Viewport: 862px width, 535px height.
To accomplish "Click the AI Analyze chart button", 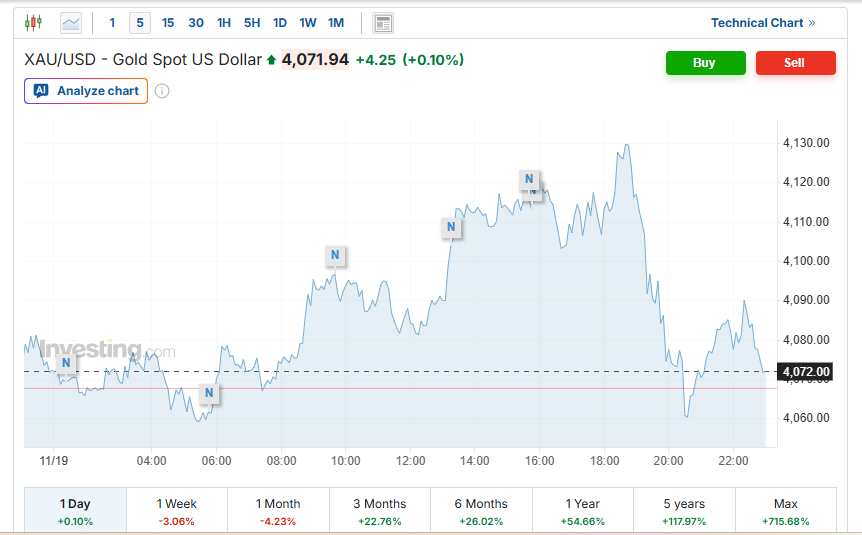I will 86,91.
